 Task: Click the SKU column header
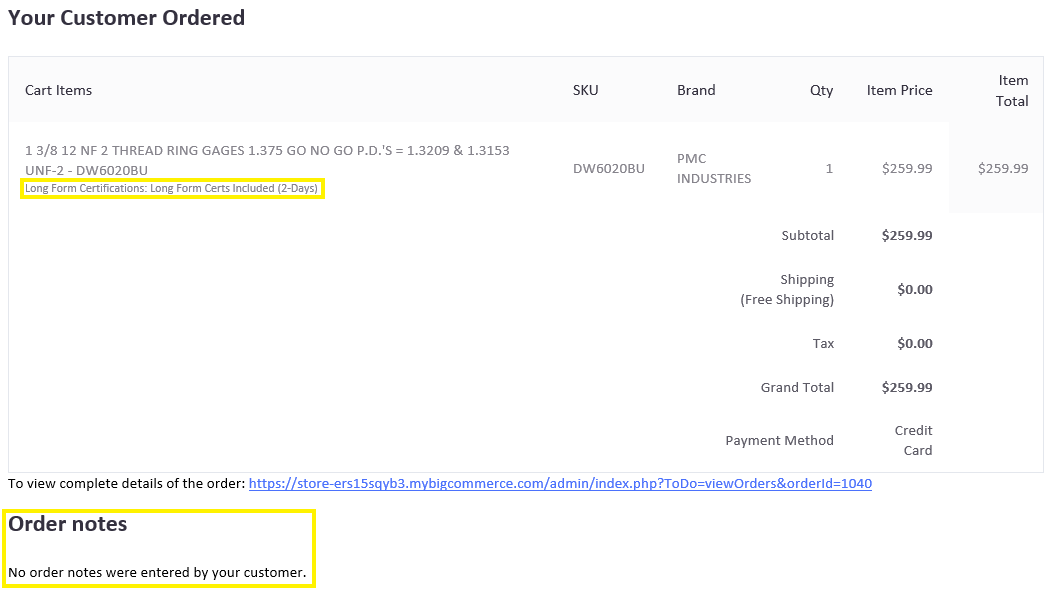(585, 90)
